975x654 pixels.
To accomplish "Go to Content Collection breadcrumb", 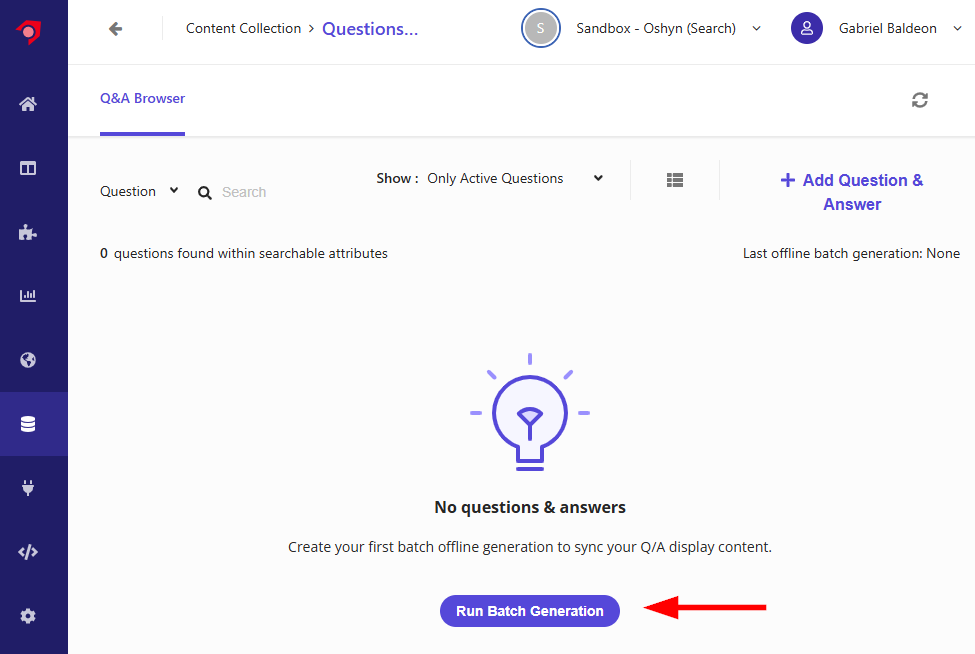I will (243, 29).
